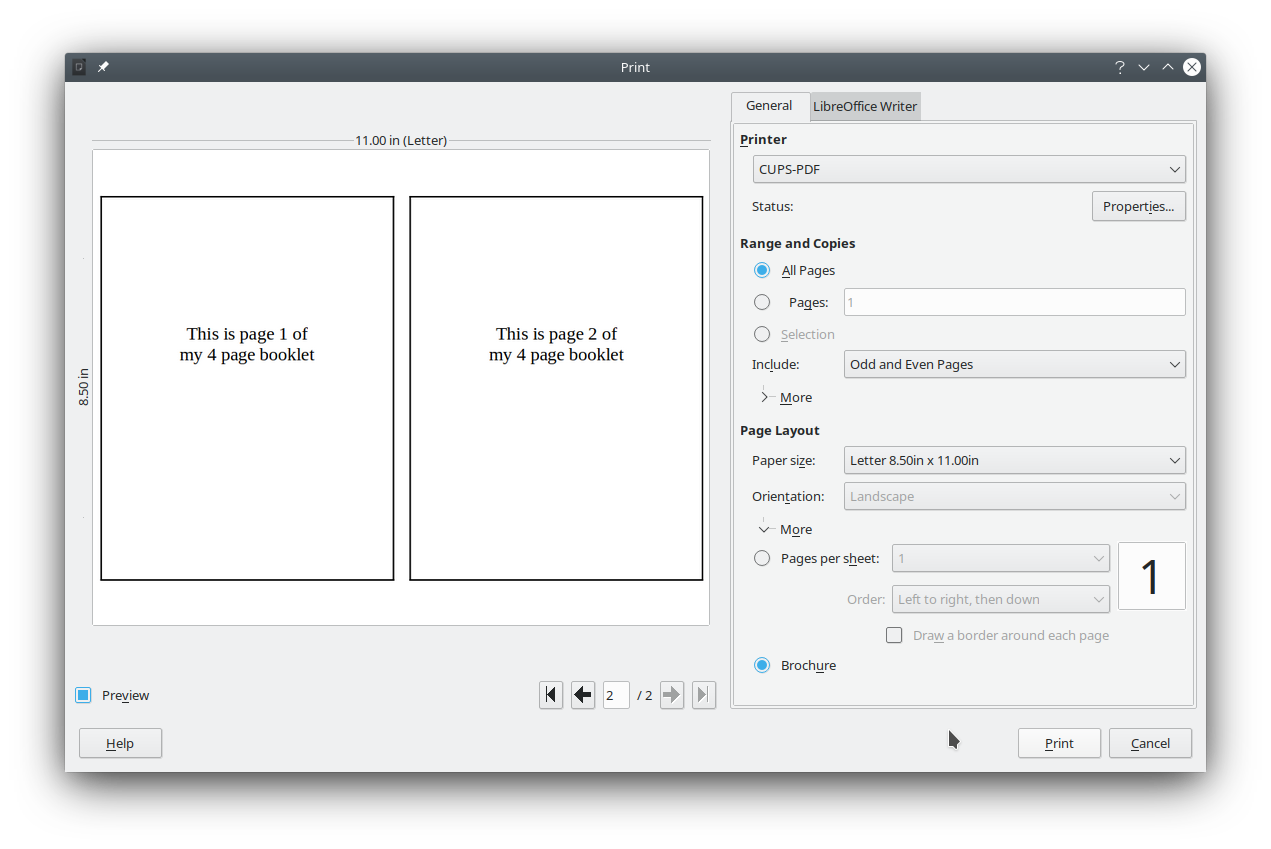Go to the previous preview page
Image resolution: width=1271 pixels, height=849 pixels.
[x=583, y=694]
